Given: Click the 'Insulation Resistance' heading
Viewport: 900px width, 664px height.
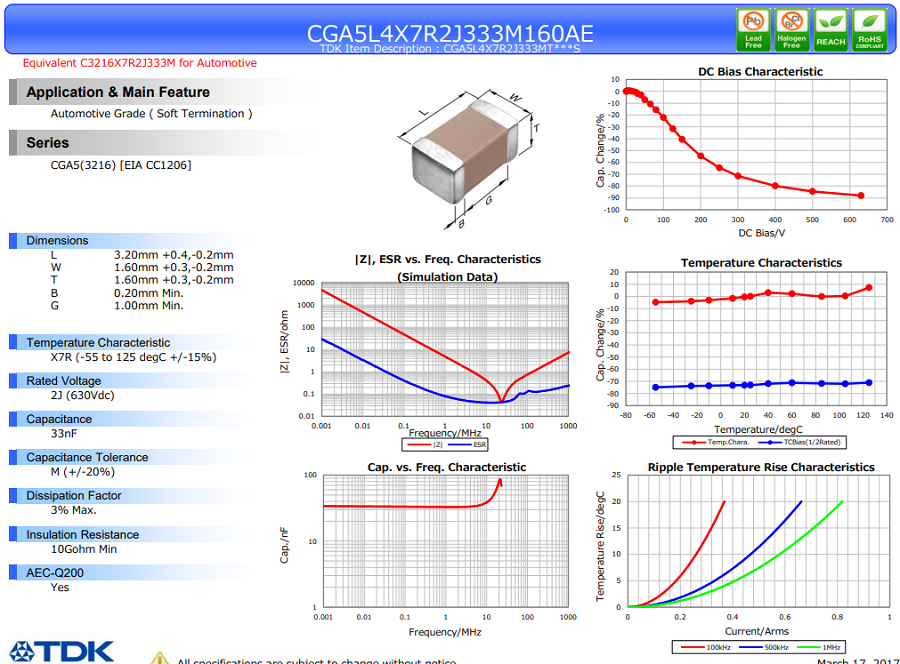Looking at the screenshot, I should 83,535.
